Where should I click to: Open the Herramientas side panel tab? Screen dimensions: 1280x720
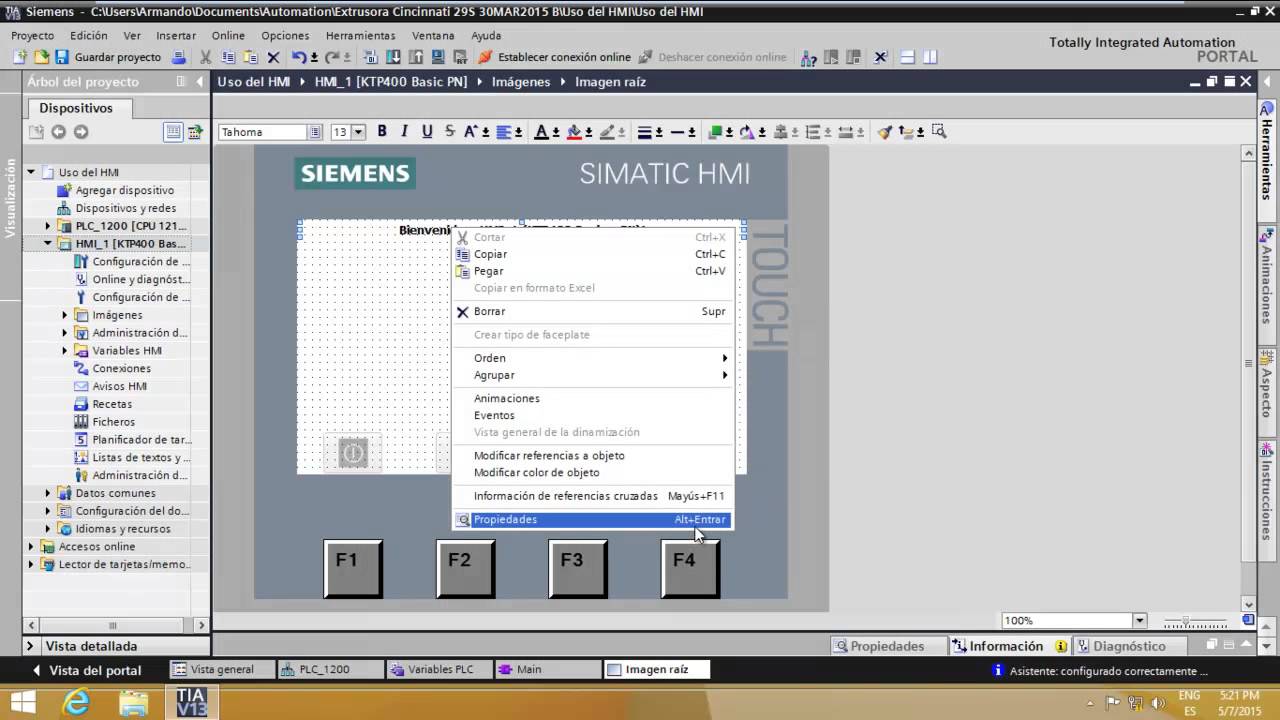coord(1268,150)
